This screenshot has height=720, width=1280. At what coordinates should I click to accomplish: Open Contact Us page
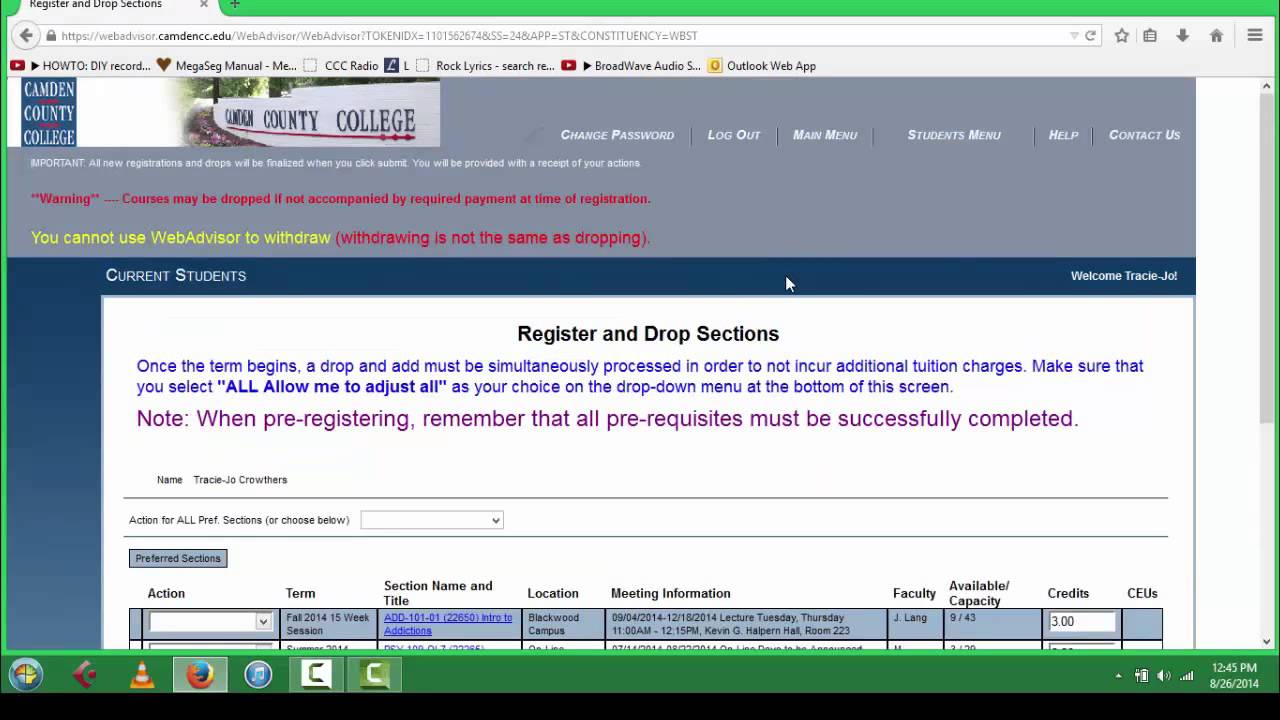click(x=1144, y=135)
